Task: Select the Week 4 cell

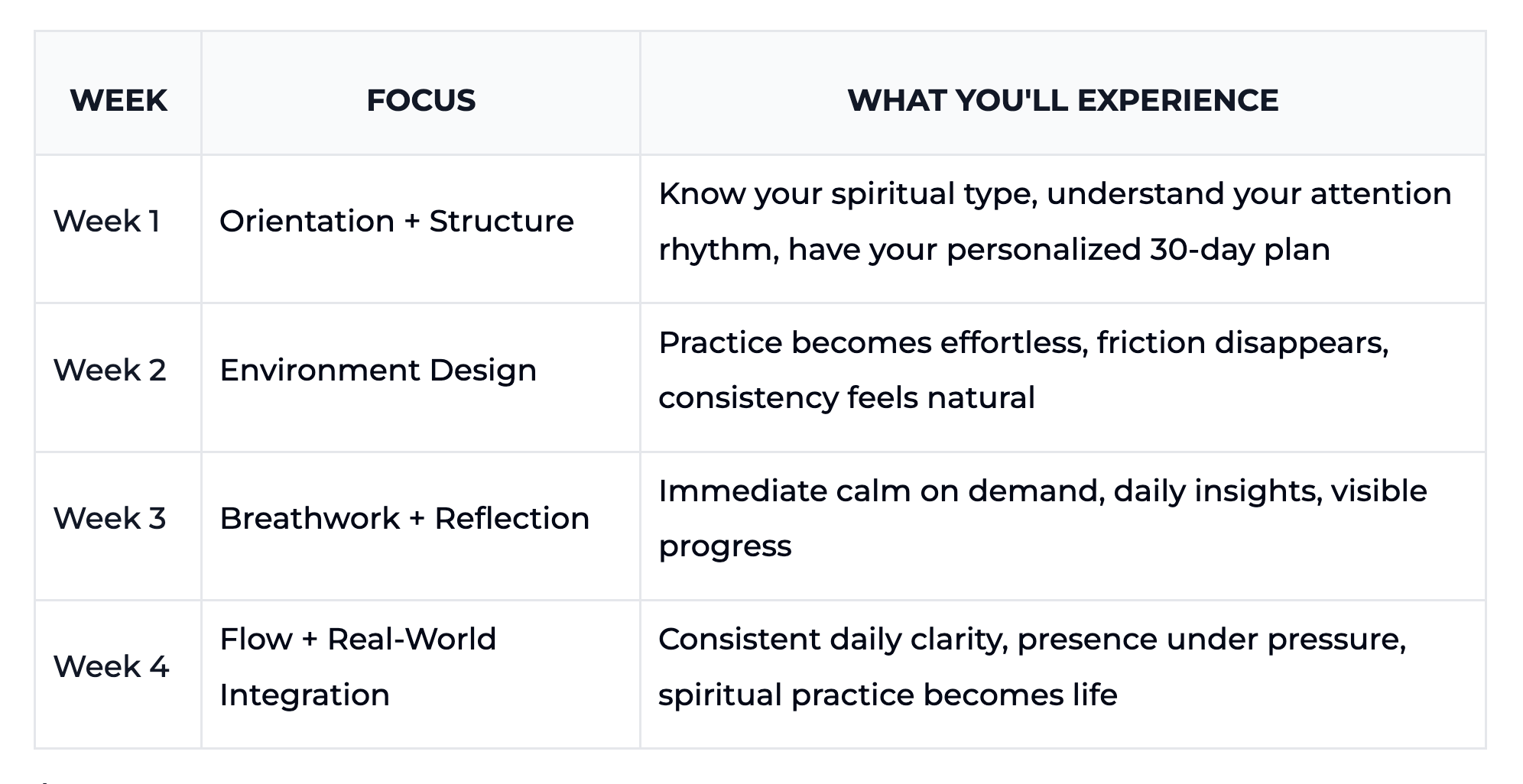Action: (x=111, y=667)
